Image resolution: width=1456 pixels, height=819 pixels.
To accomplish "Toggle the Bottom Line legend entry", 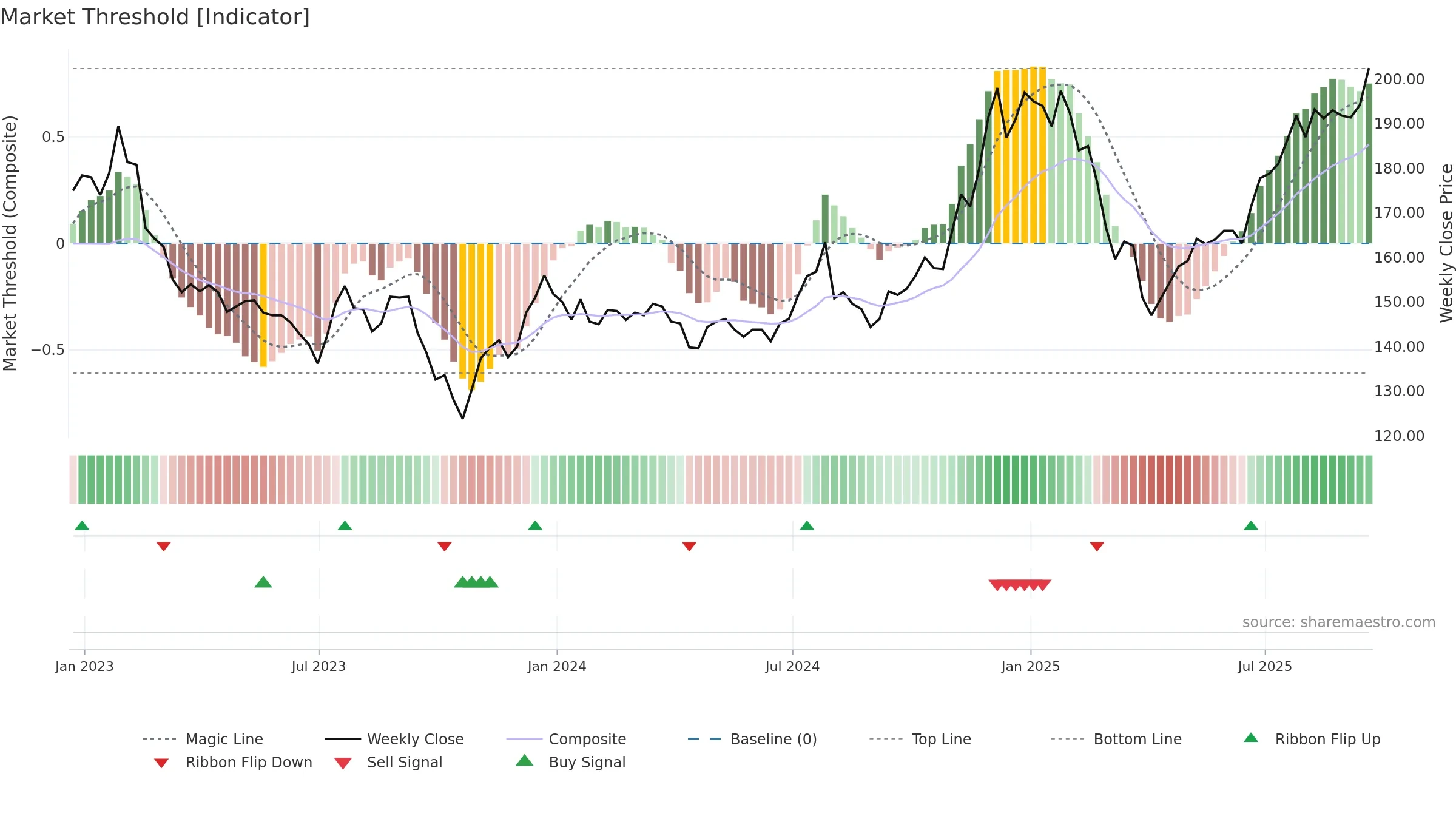I will (1116, 739).
